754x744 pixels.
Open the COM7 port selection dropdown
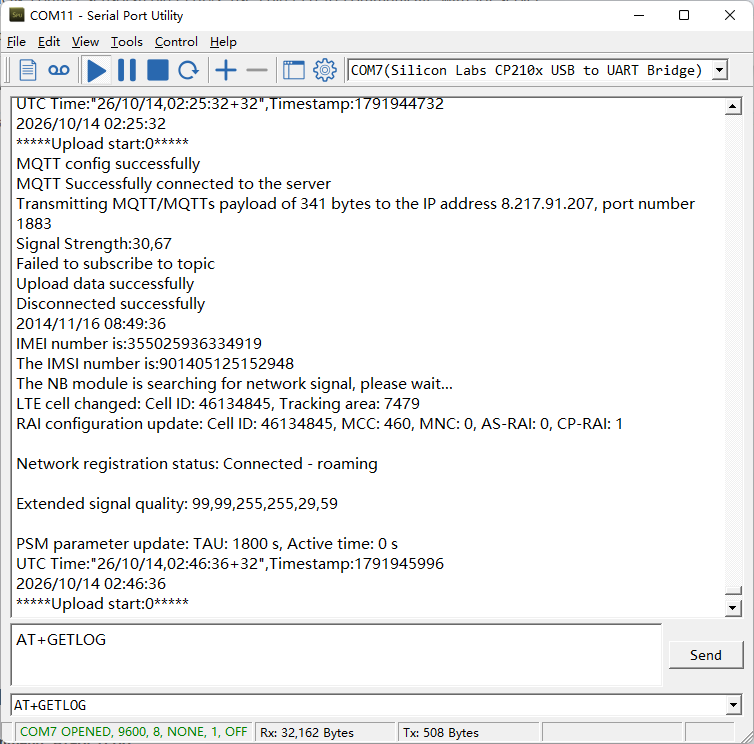719,70
